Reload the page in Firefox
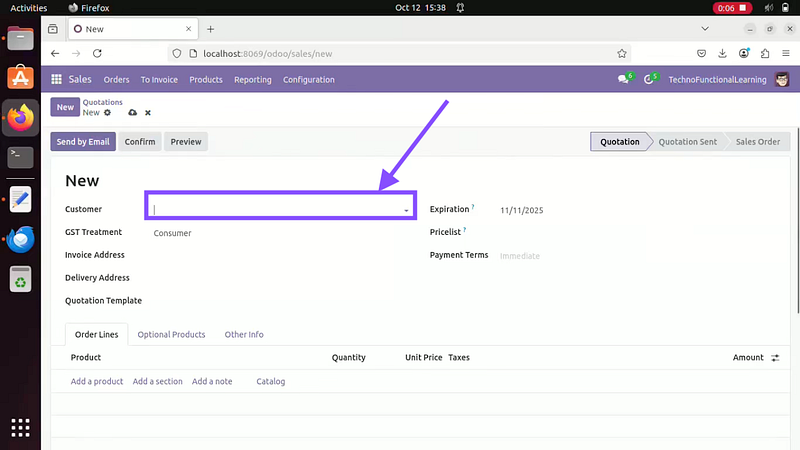The width and height of the screenshot is (800, 450). pos(102,53)
